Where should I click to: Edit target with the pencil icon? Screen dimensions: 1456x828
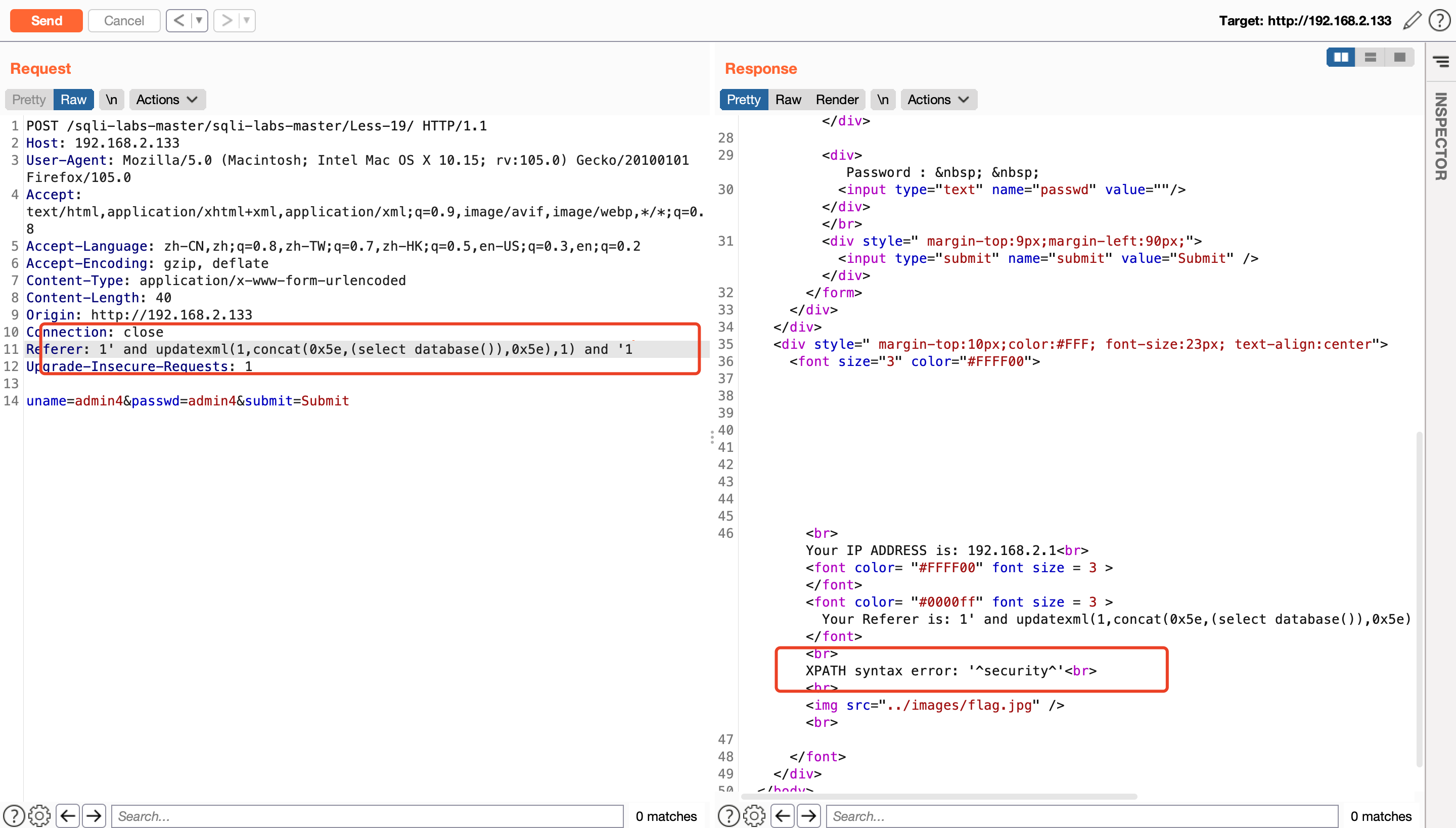point(1412,20)
